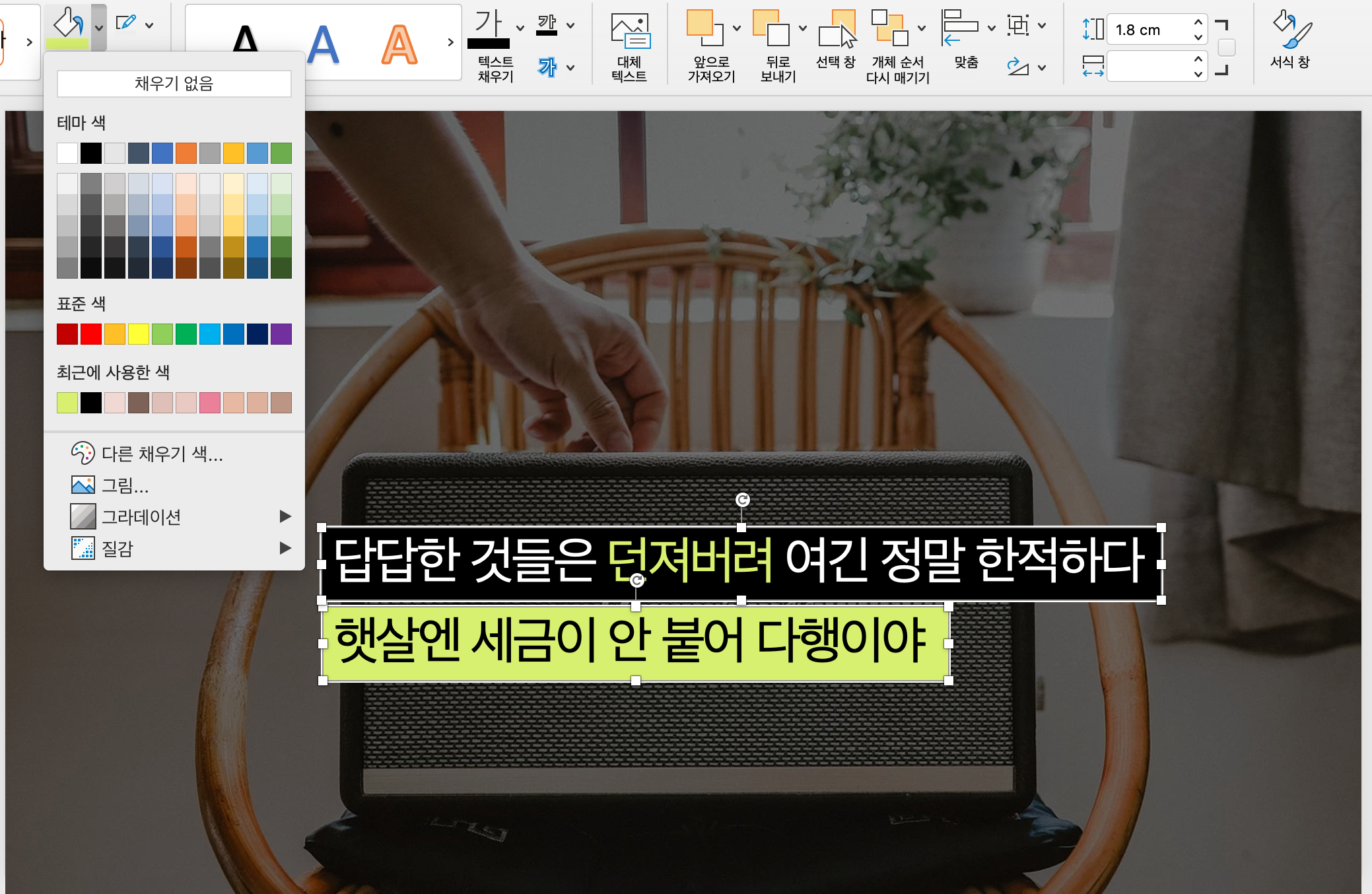The image size is (1372, 894).
Task: Click the 뒤로 보내기 send backward icon
Action: click(x=771, y=28)
